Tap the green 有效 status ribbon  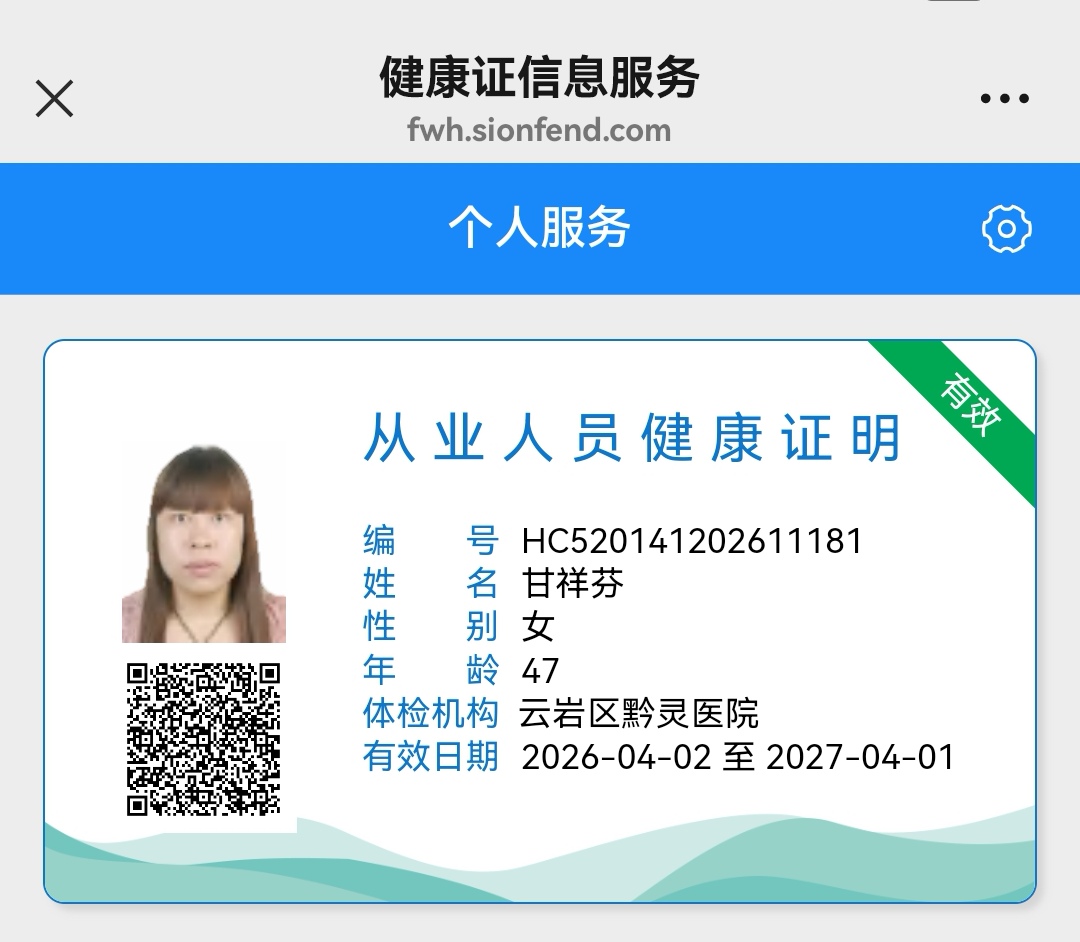pyautogui.click(x=970, y=407)
